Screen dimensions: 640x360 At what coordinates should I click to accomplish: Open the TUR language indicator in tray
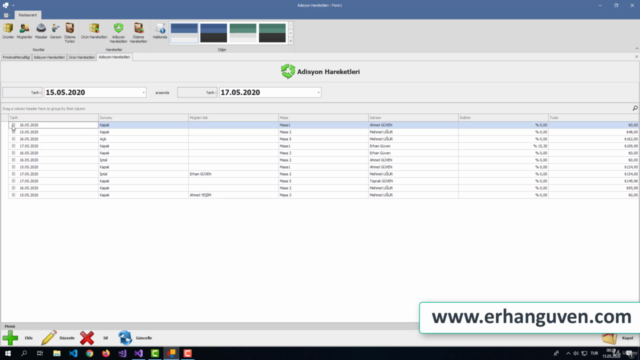pos(594,353)
